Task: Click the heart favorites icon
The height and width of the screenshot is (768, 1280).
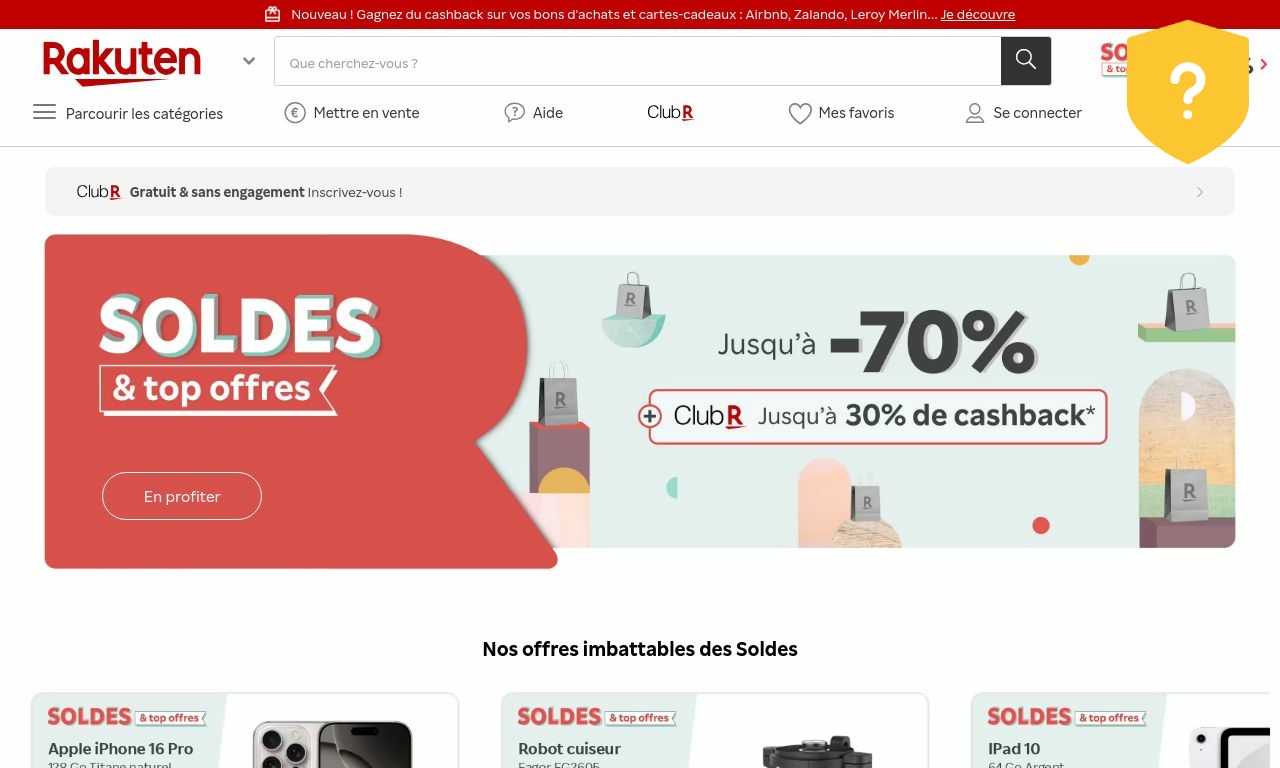Action: pyautogui.click(x=800, y=114)
